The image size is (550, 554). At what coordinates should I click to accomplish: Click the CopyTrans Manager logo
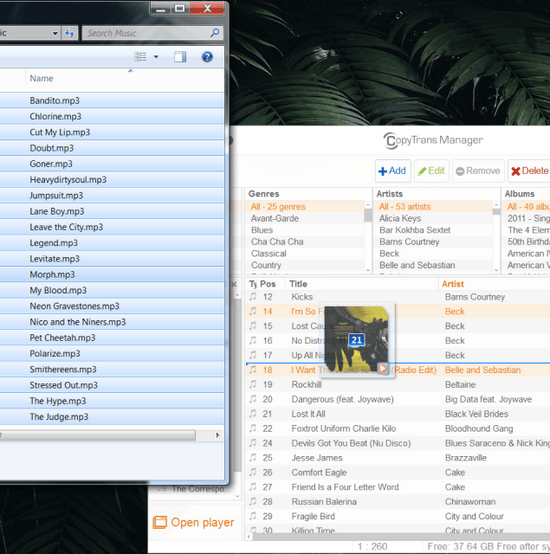[433, 140]
